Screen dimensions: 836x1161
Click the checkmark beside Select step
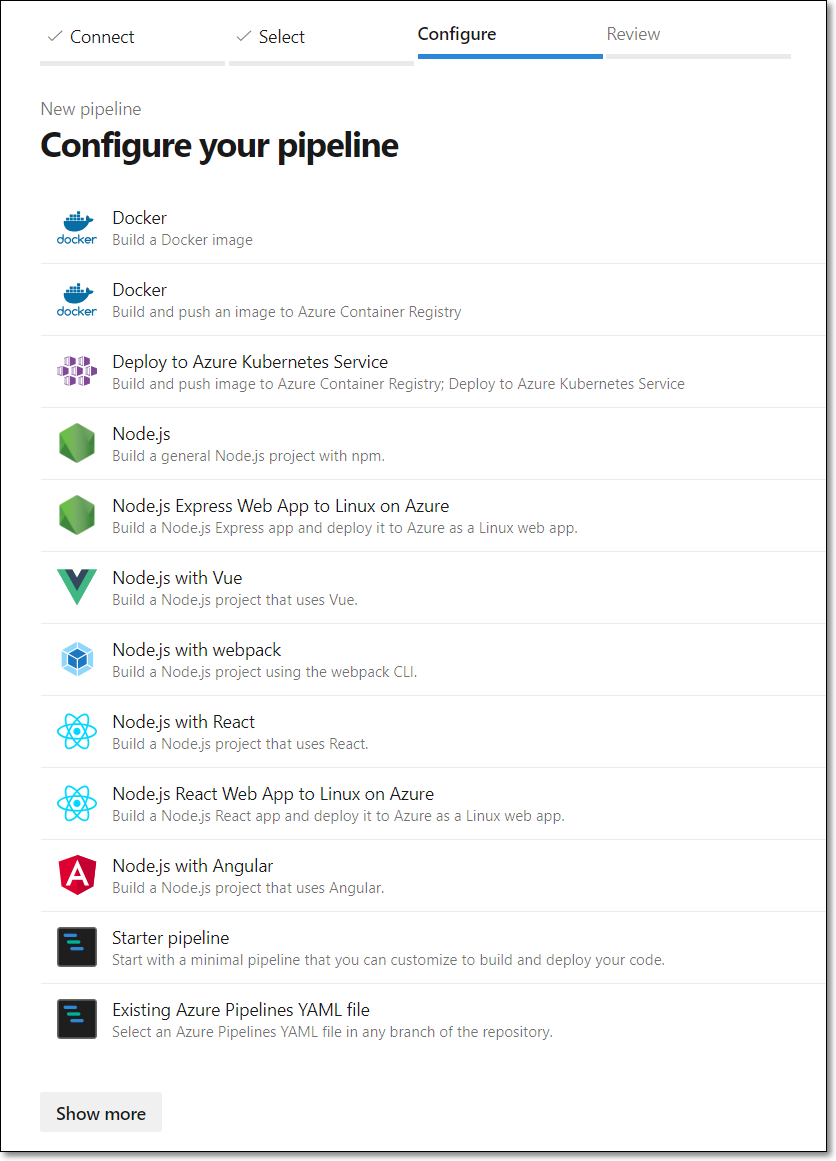[244, 36]
